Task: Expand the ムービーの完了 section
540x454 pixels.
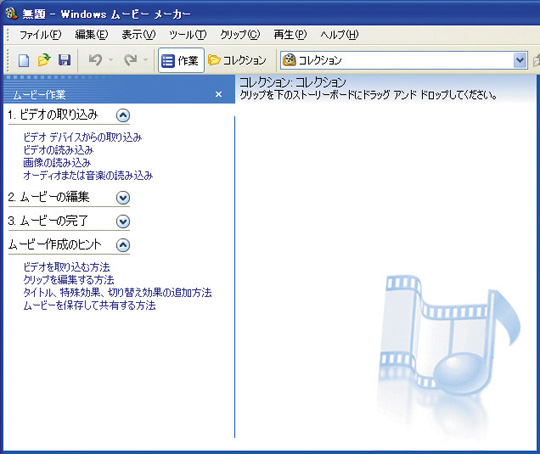Action: (x=123, y=221)
